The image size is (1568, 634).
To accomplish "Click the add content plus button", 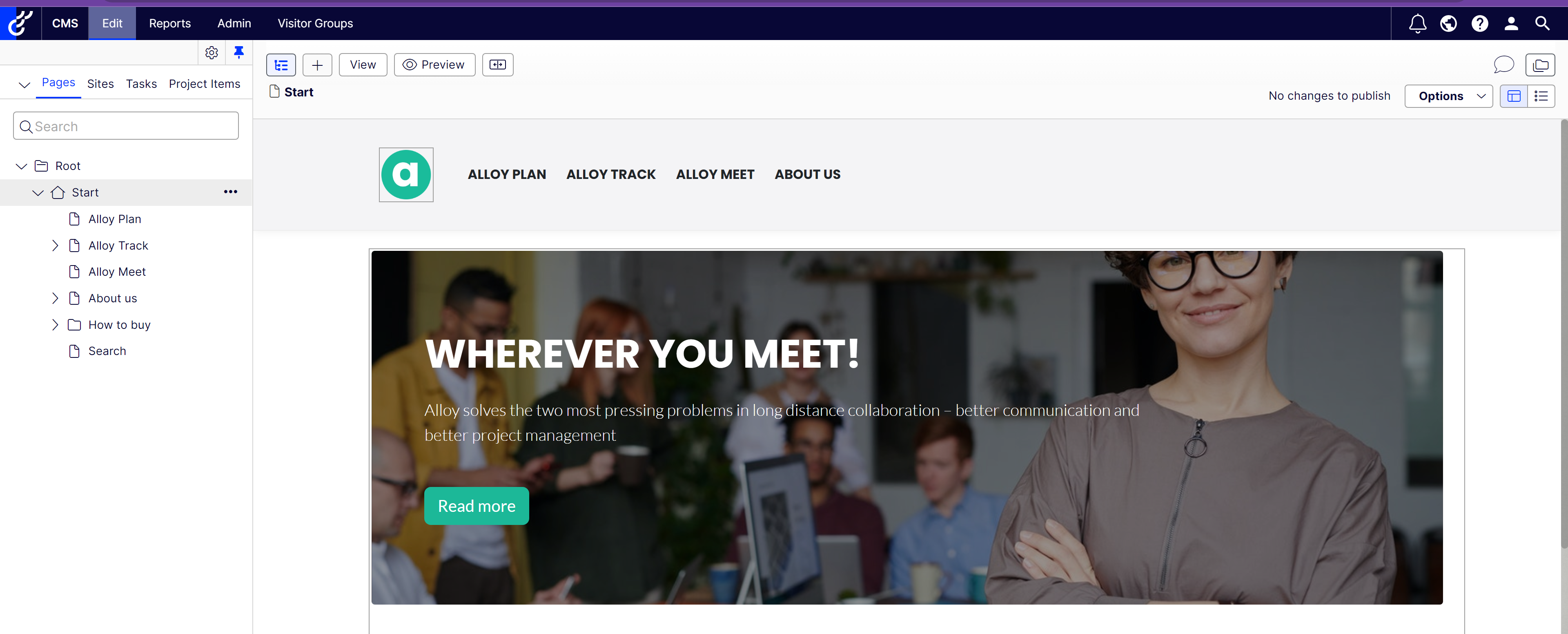I will [x=317, y=65].
